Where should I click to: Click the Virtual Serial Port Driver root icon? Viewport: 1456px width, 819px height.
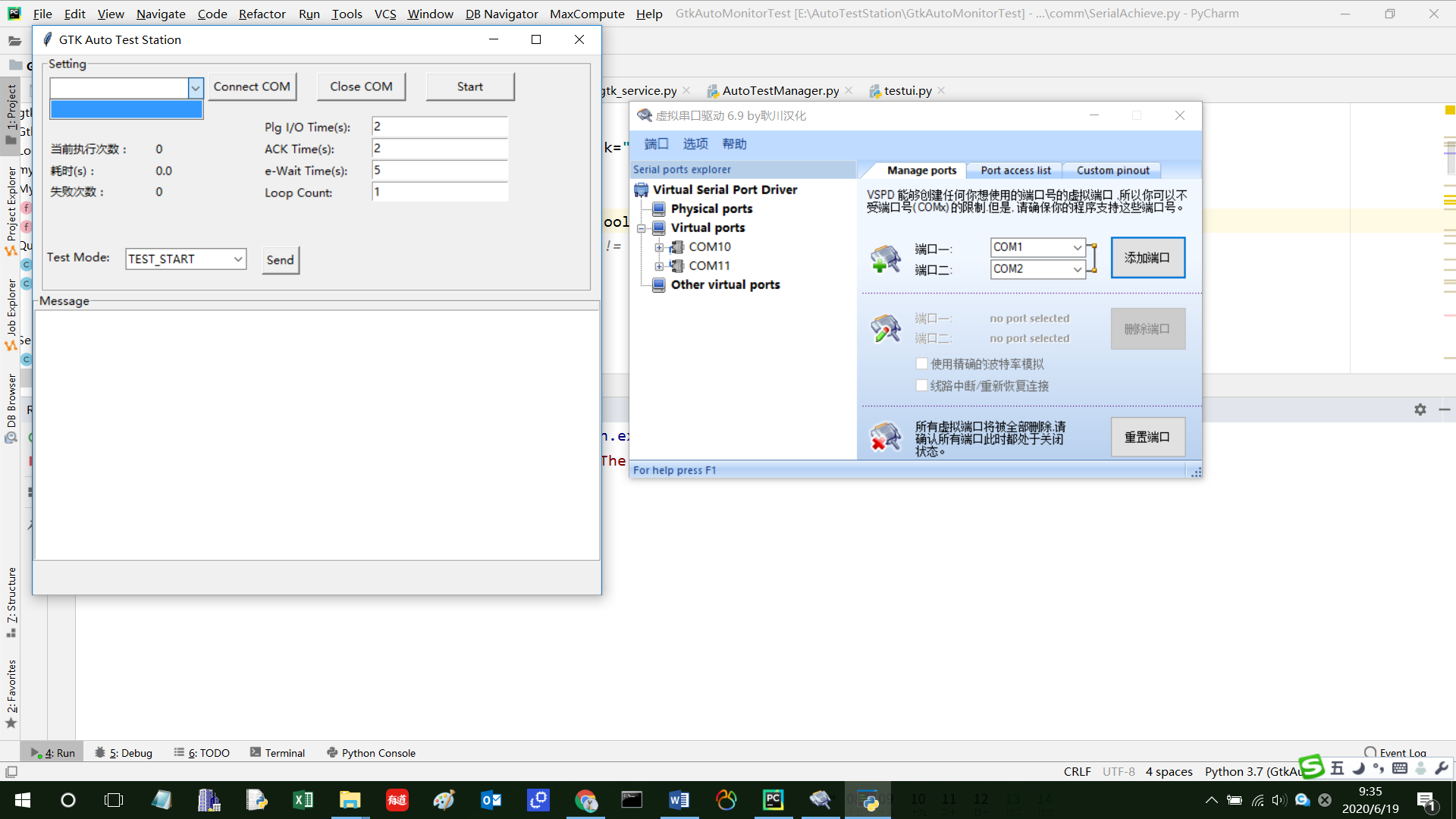point(642,190)
